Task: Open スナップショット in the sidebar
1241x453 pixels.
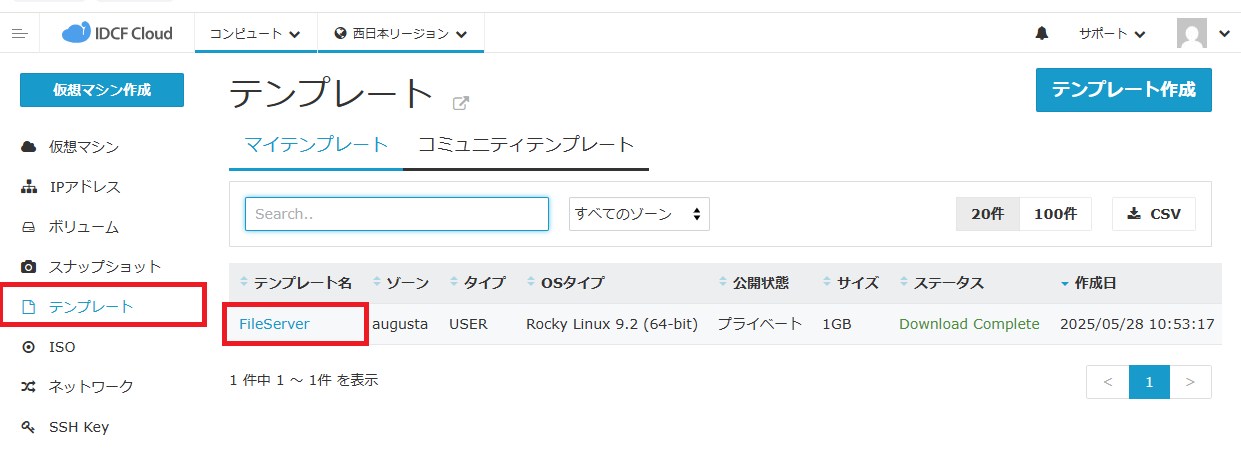Action: [104, 267]
